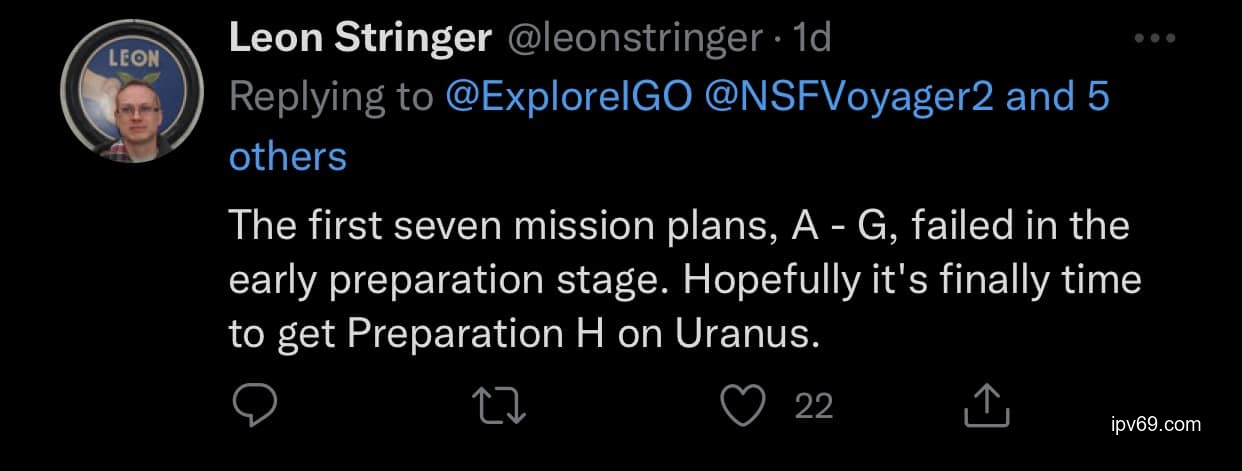Click the "Hopefully it's finally time" text line

point(910,279)
